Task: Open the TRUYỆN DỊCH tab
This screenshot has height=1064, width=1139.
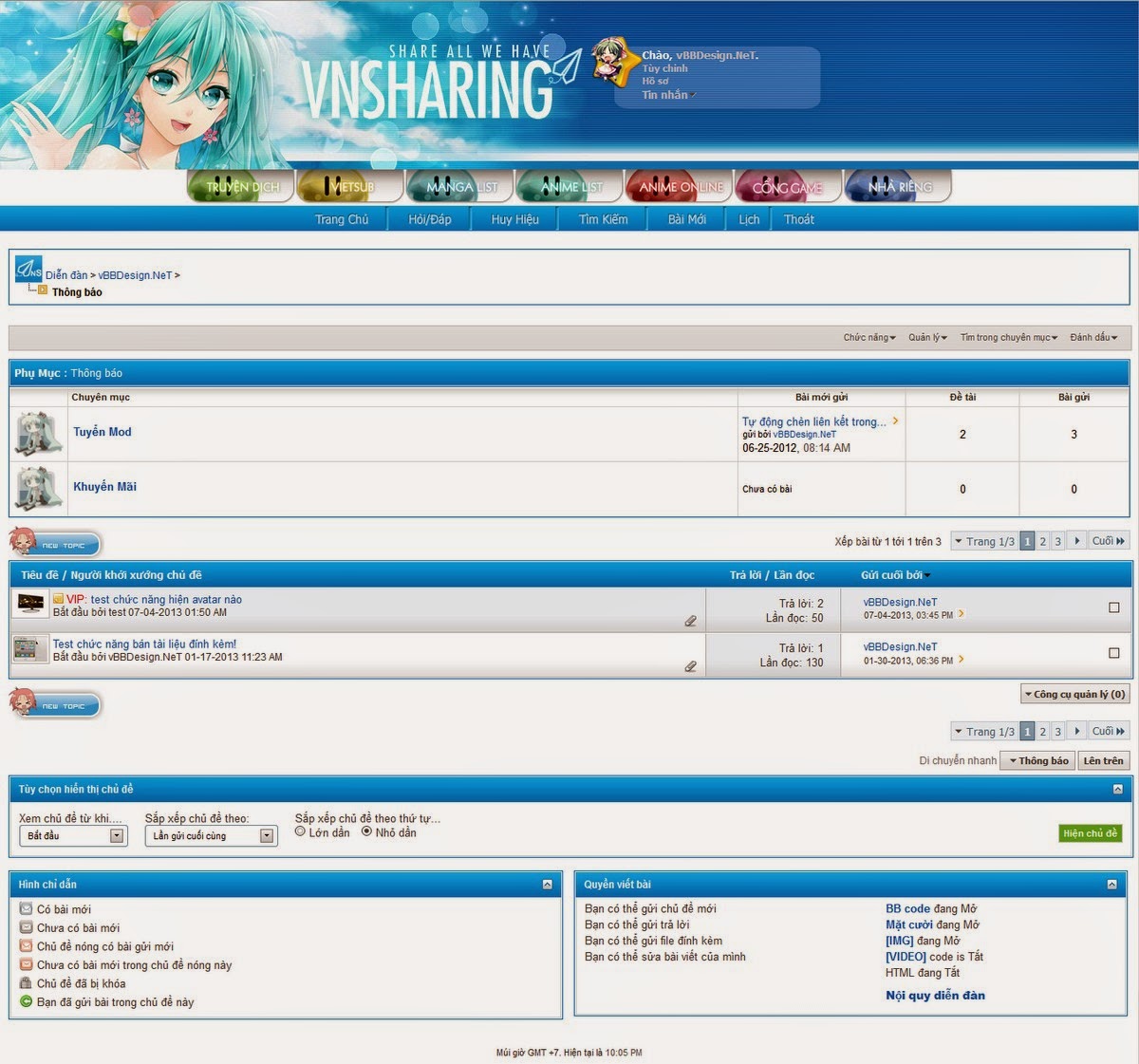Action: 242,186
